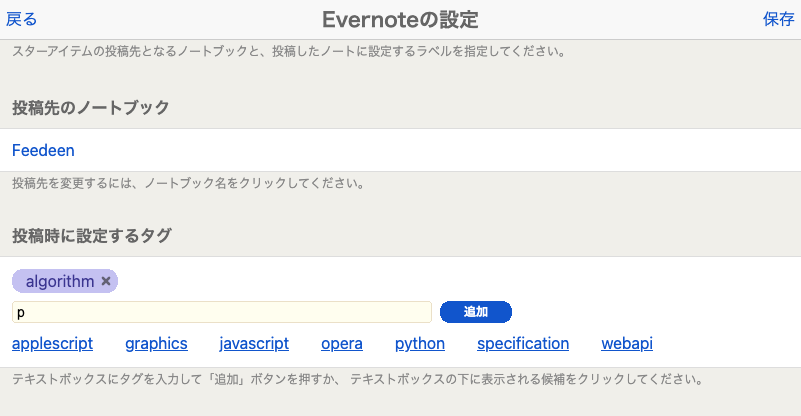Remove the algorithm tag via its x icon

click(x=106, y=281)
